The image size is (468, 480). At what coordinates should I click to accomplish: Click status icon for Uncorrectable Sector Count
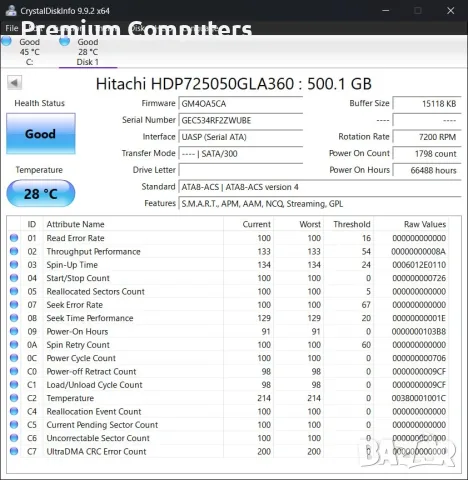(14, 438)
